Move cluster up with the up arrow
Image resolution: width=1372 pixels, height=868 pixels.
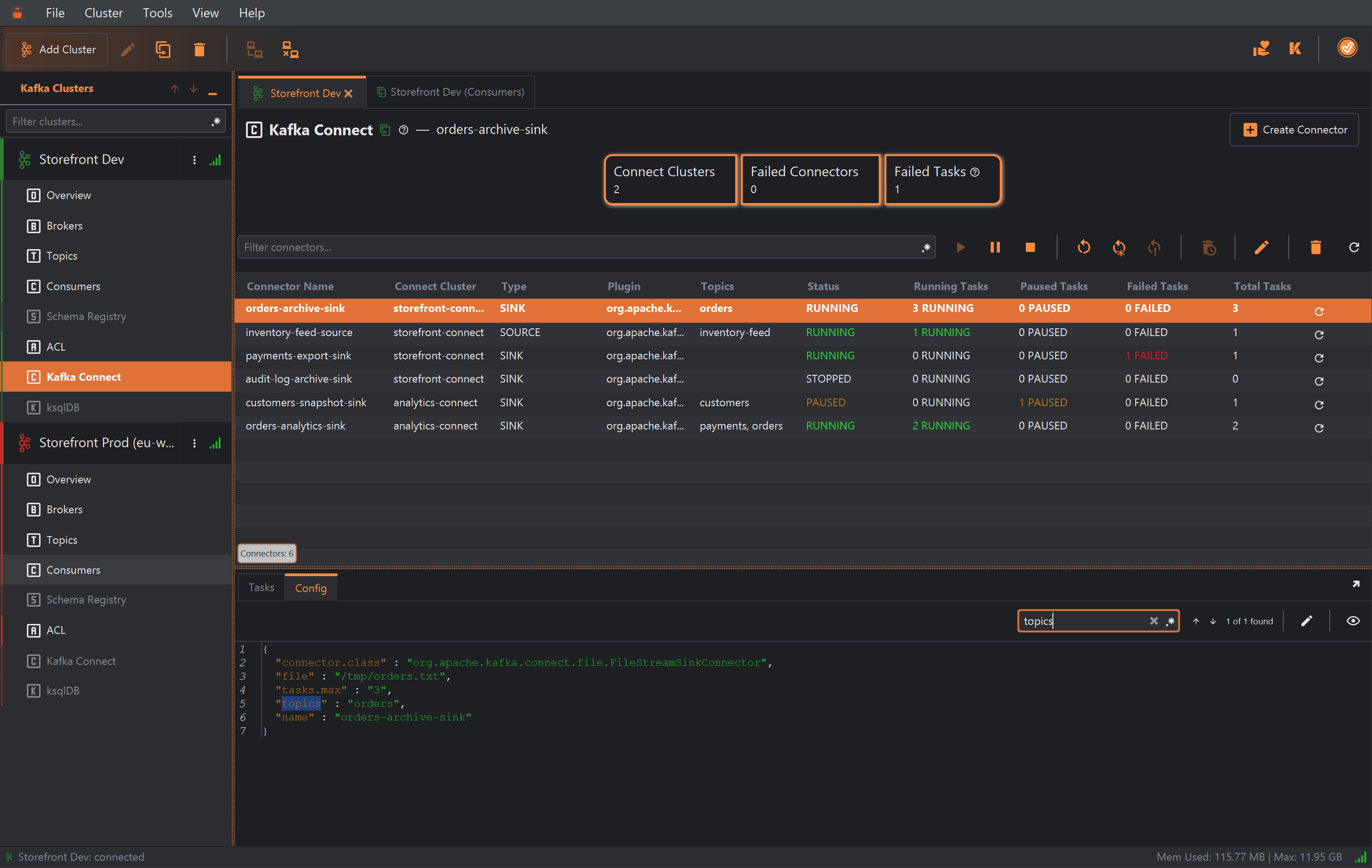174,88
